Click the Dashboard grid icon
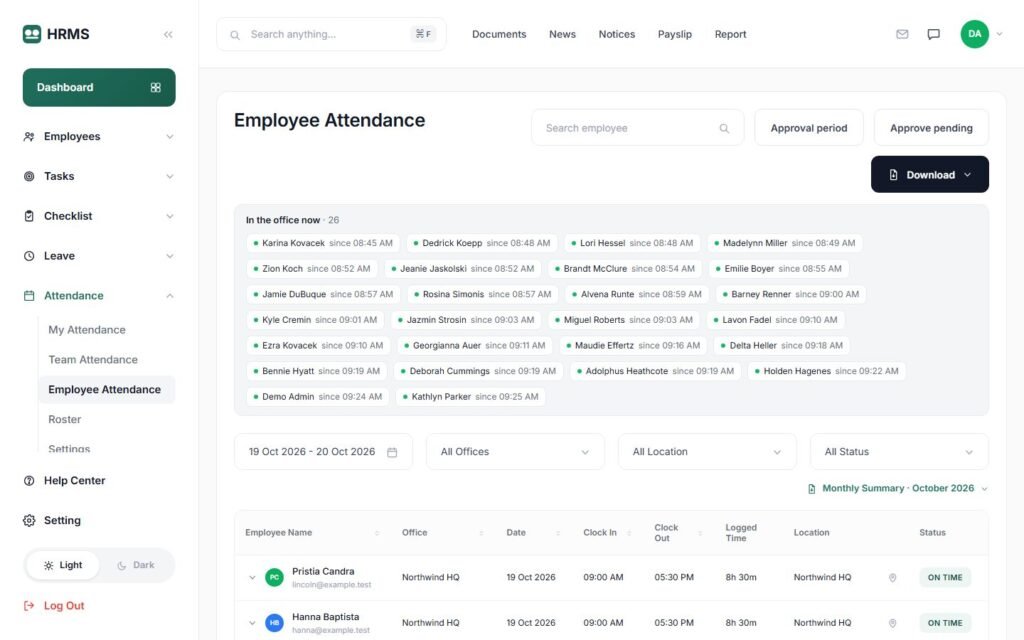This screenshot has width=1024, height=640. click(x=155, y=88)
